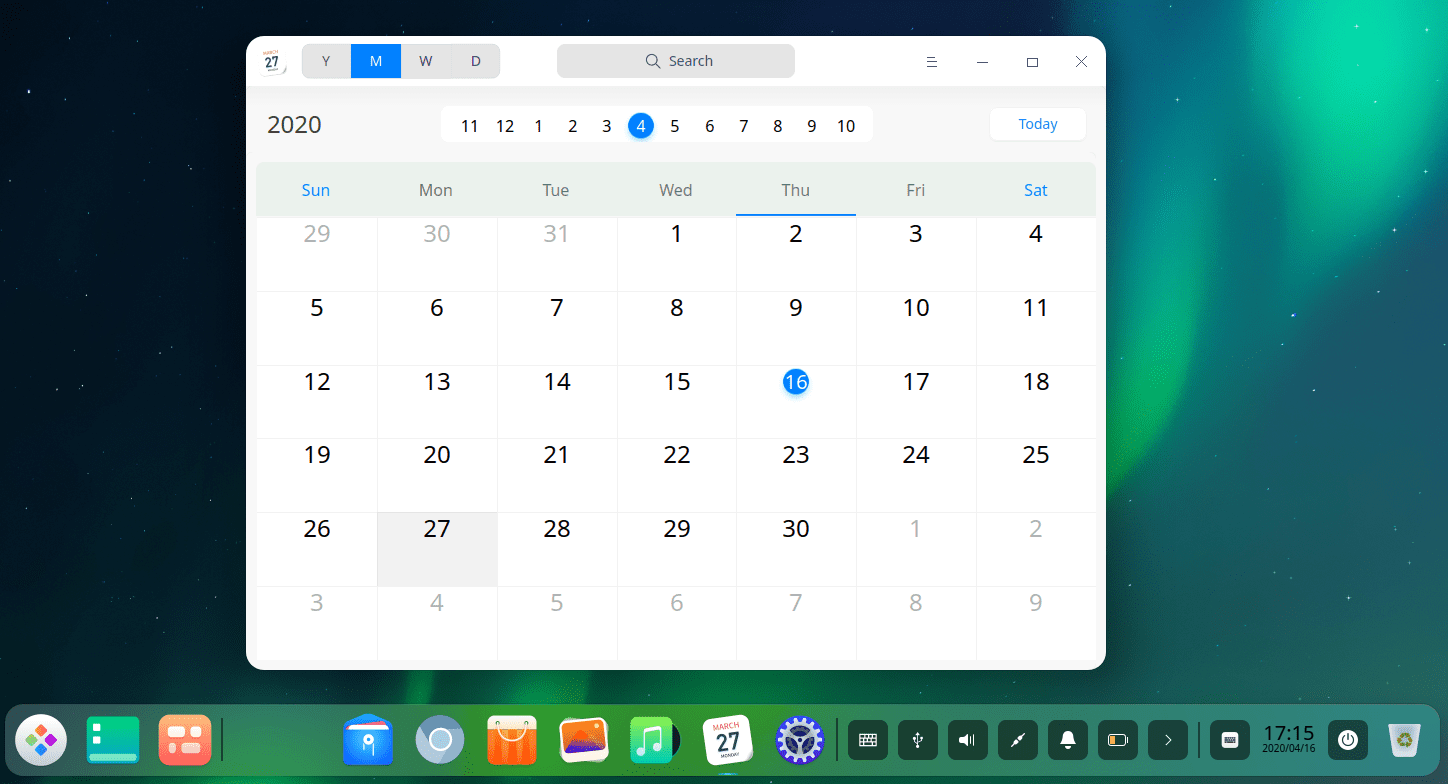This screenshot has height=784, width=1448.
Task: Open the calendar hamburger menu
Action: click(932, 62)
